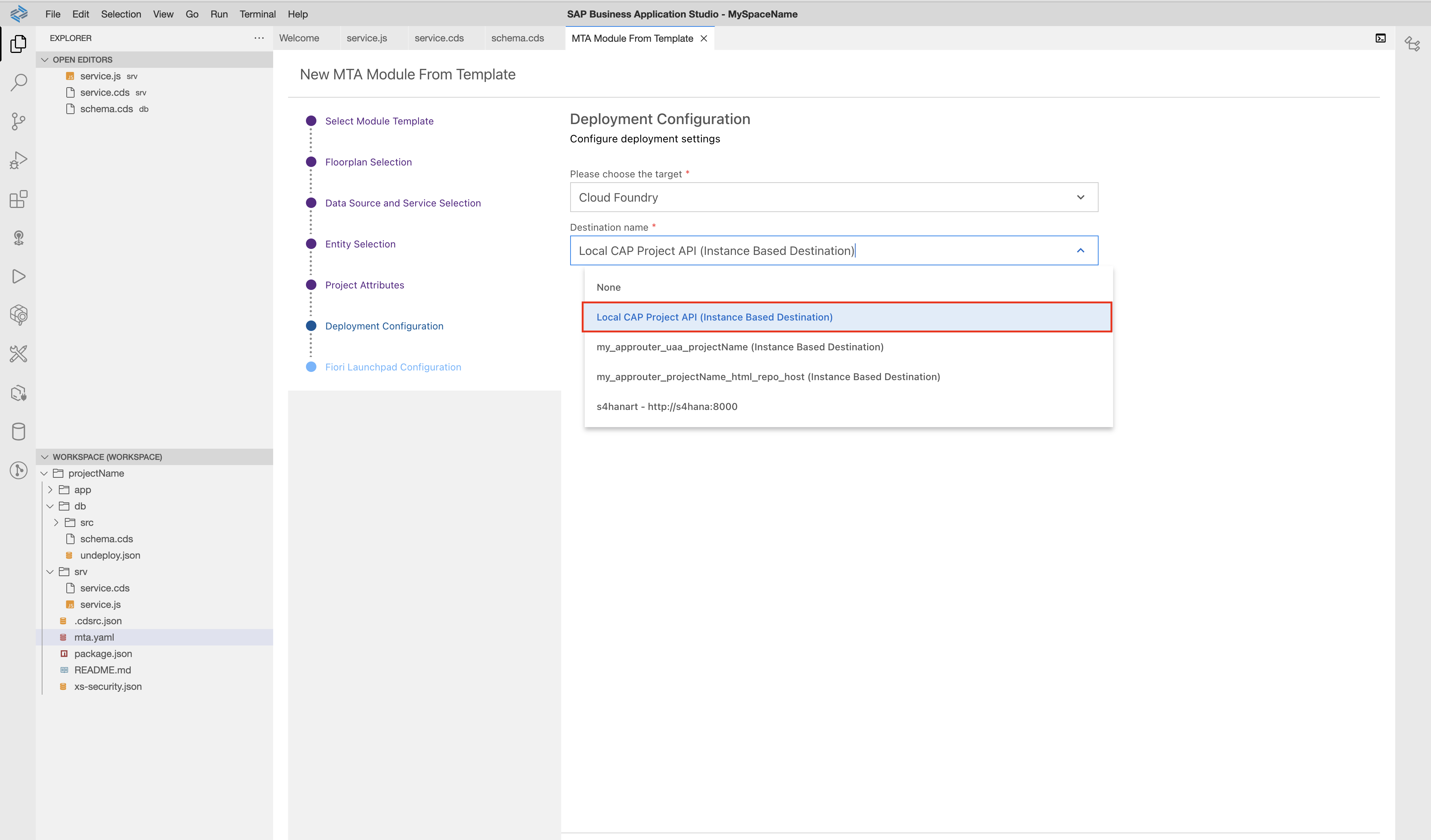Collapse the Open Editors section
The image size is (1431, 840).
(x=45, y=60)
